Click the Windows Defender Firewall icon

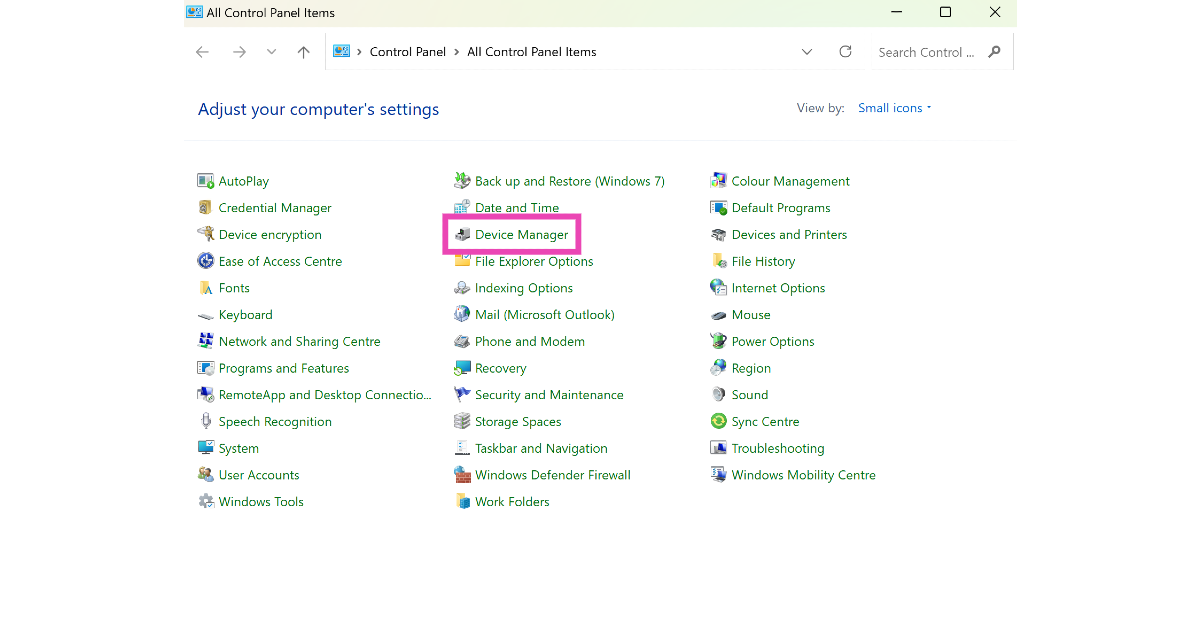[462, 475]
